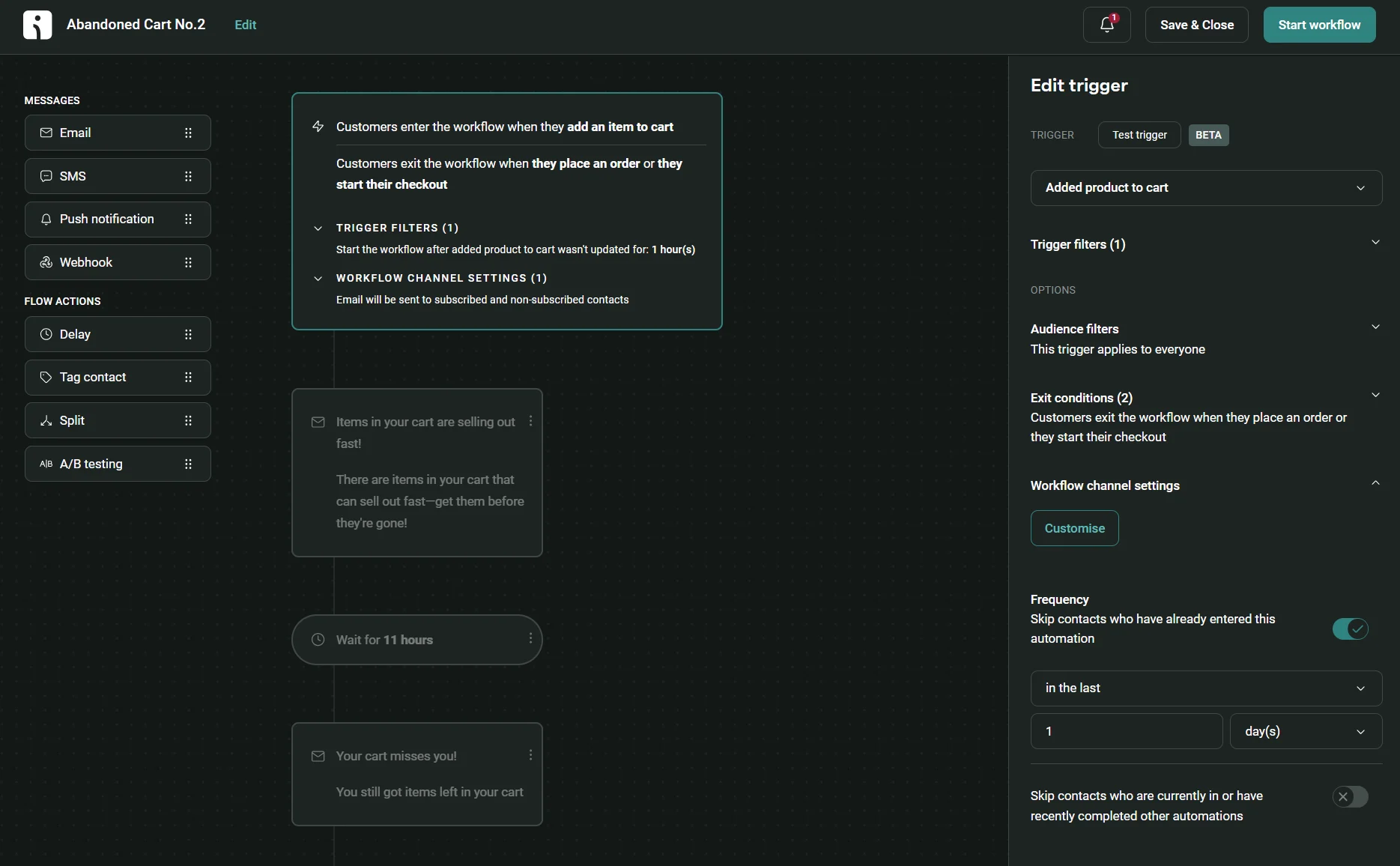Click the Test trigger button
Screen dimensions: 1400x866
point(1139,135)
